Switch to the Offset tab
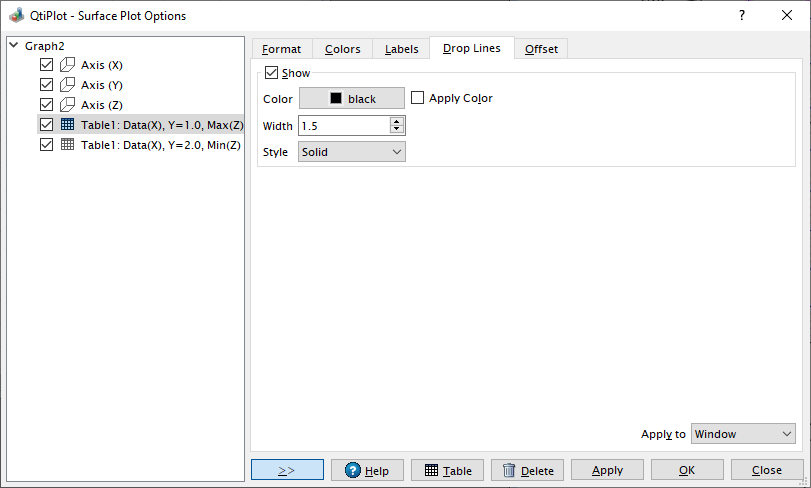 (541, 49)
